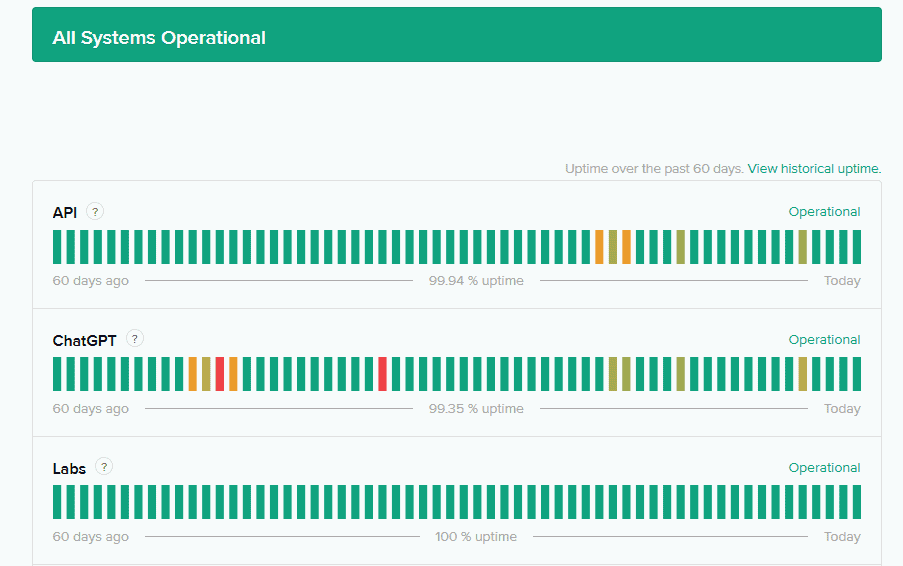Select the API component name
The height and width of the screenshot is (566, 903).
pyautogui.click(x=64, y=212)
